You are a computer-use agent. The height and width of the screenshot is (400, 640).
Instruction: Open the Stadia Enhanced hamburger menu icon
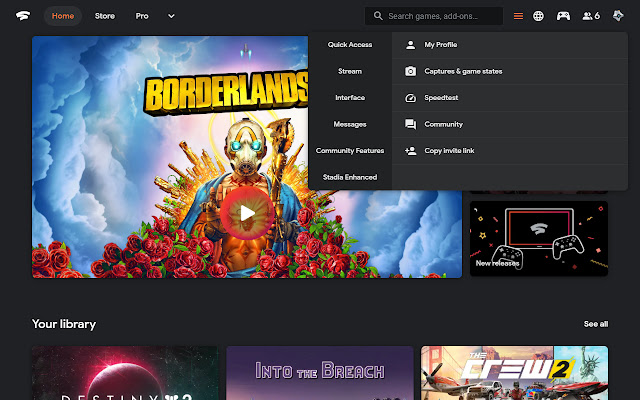pos(518,16)
